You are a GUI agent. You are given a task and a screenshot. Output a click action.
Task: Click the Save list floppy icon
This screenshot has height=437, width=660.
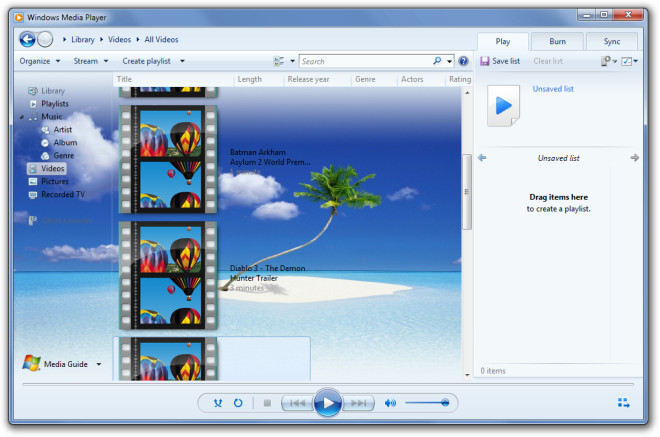pyautogui.click(x=485, y=61)
